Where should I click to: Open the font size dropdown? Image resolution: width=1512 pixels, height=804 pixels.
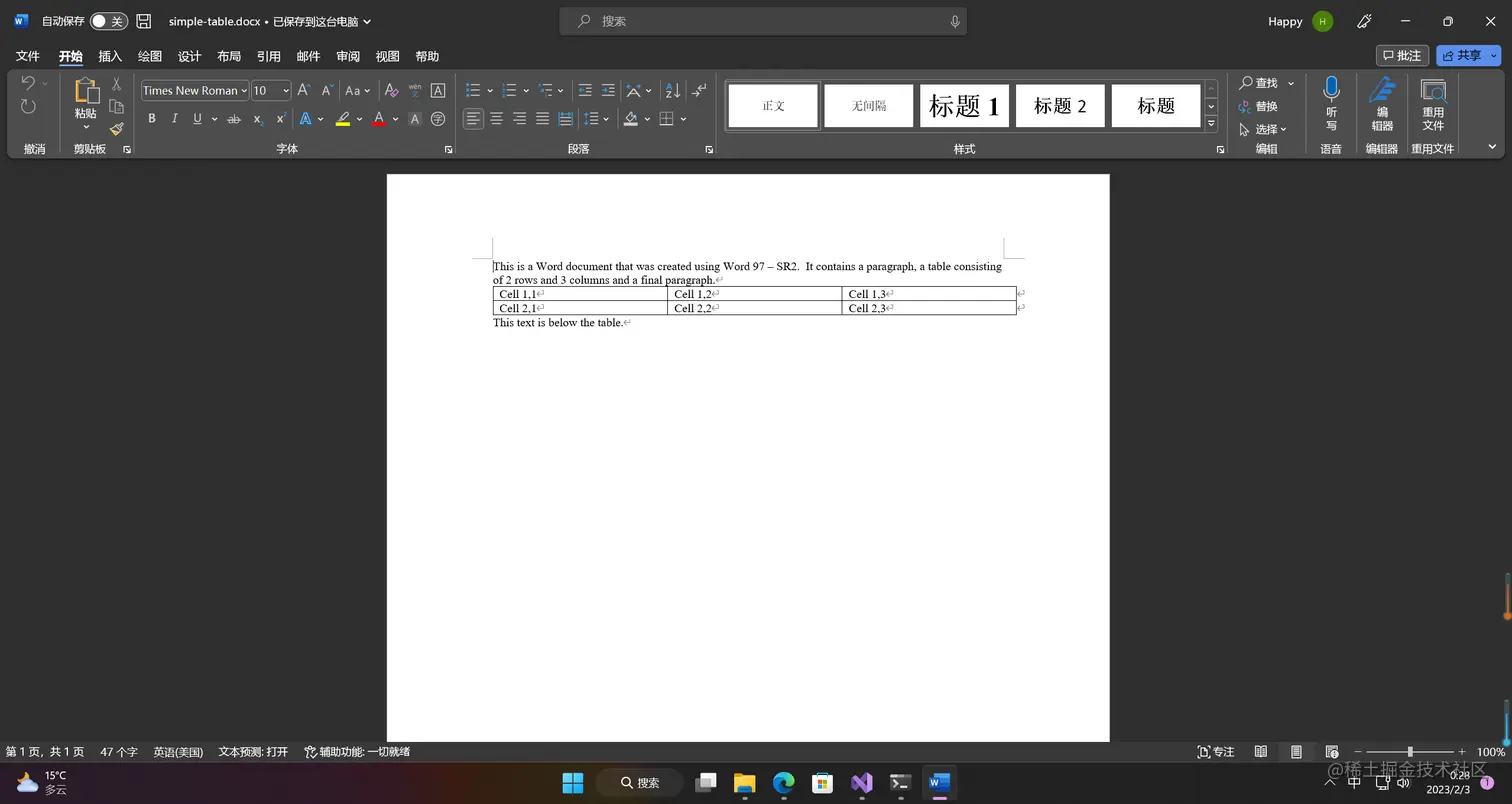click(x=286, y=91)
